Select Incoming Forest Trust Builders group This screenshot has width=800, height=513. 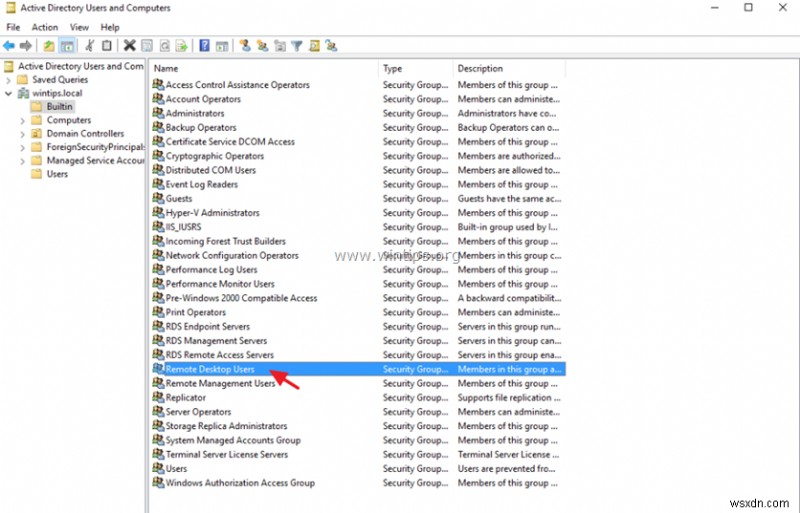pyautogui.click(x=226, y=241)
